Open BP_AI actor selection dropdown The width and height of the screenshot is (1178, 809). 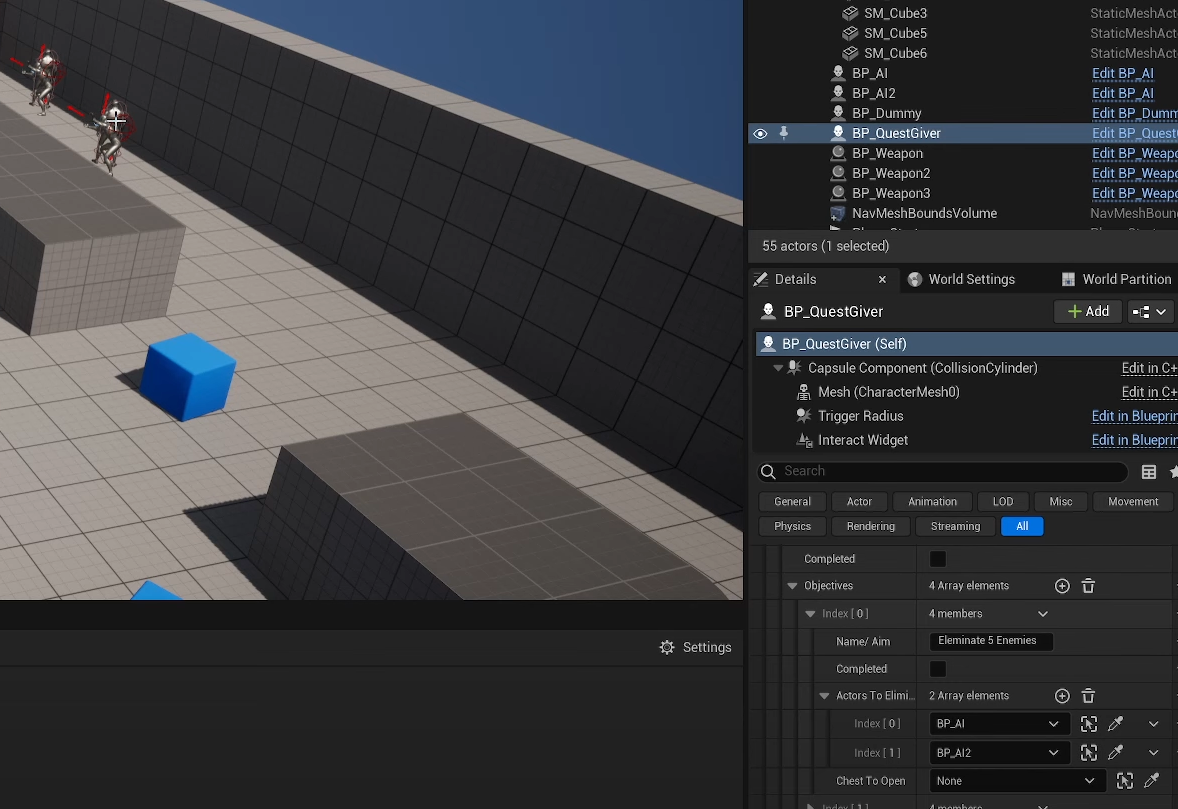pyautogui.click(x=998, y=724)
